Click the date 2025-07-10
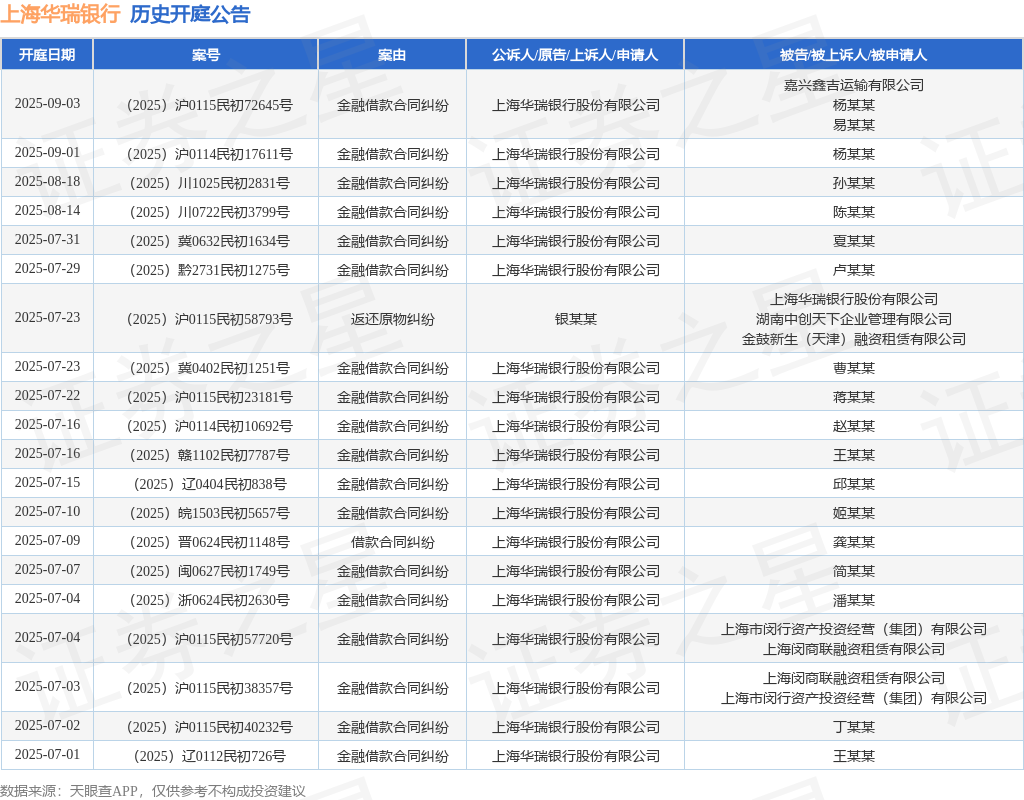 point(47,511)
